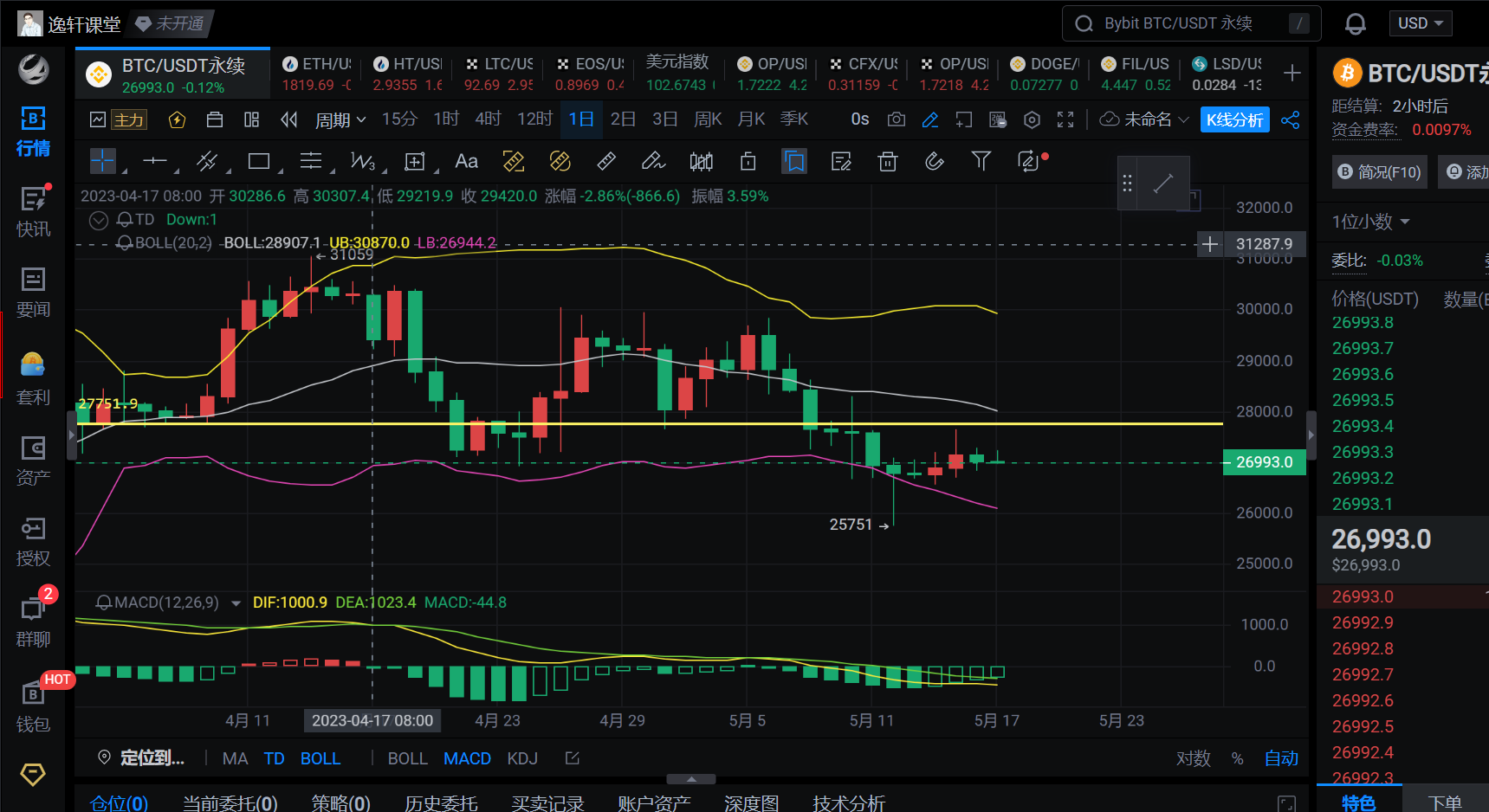Toggle the KDJ sub-indicator
1489x812 pixels.
click(522, 758)
